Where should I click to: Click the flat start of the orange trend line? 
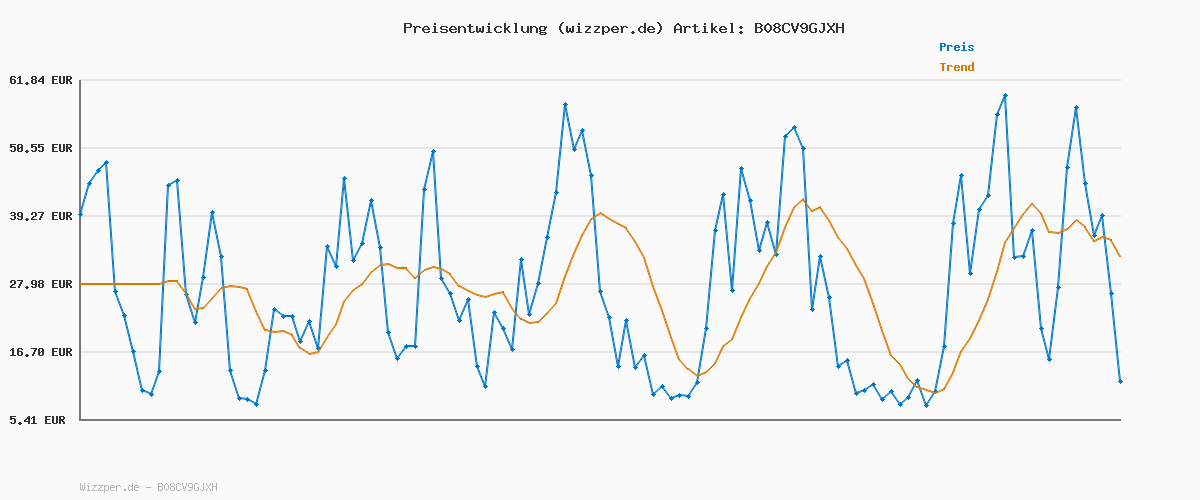click(x=120, y=284)
